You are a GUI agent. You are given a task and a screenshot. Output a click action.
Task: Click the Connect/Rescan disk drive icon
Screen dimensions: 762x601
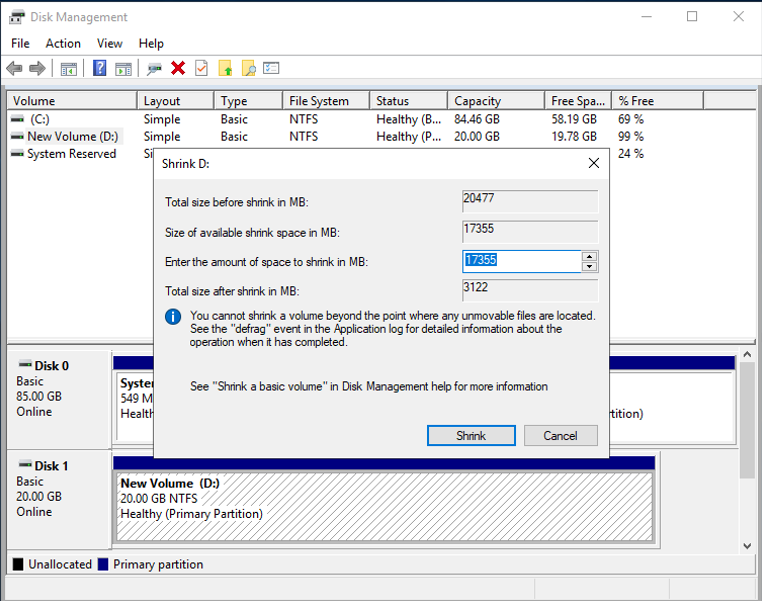point(154,68)
